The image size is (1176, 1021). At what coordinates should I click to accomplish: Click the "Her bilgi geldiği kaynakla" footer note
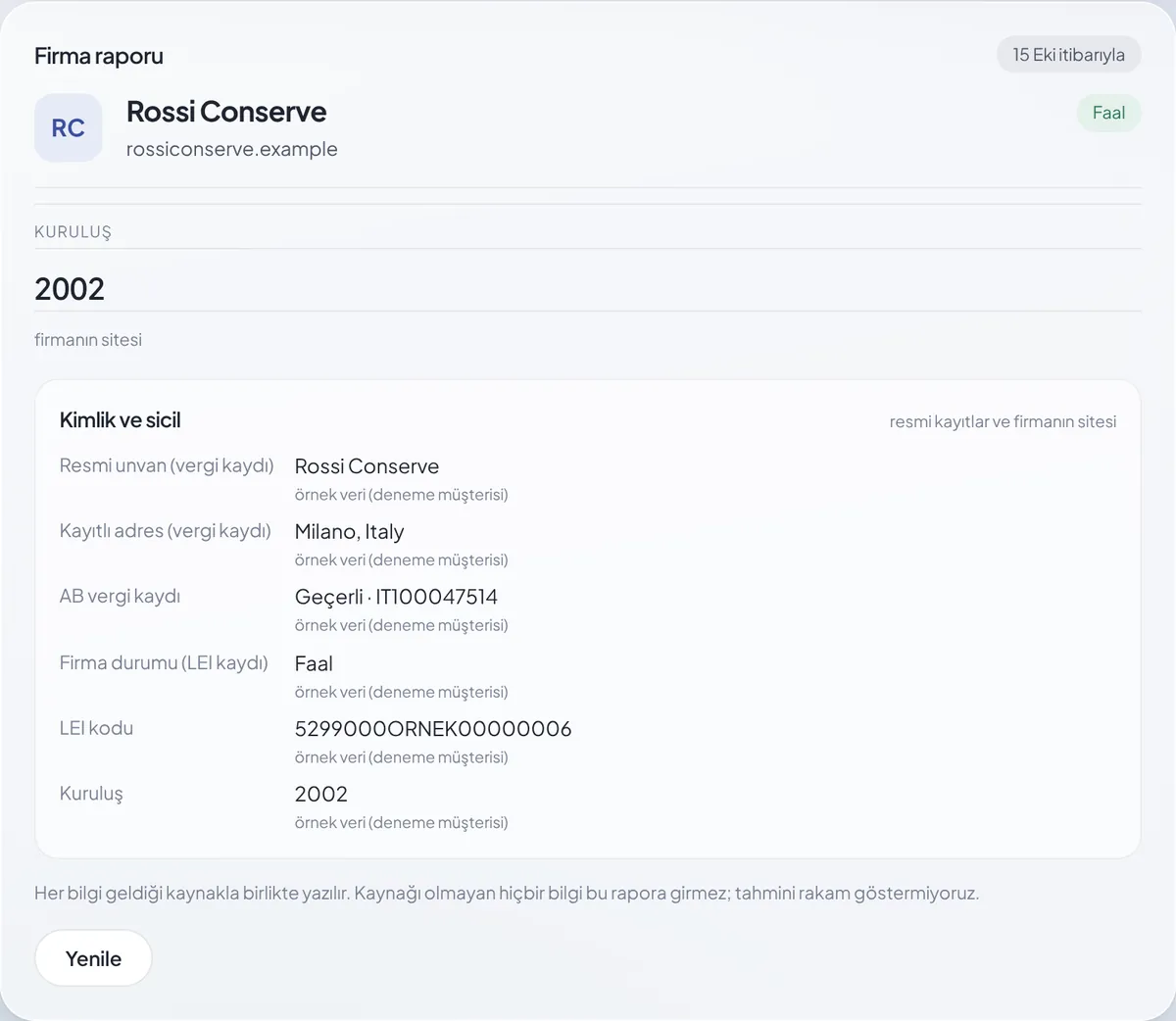point(507,894)
